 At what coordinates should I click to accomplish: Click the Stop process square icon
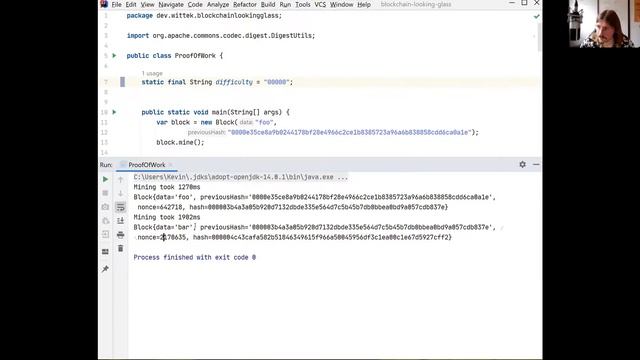105,193
